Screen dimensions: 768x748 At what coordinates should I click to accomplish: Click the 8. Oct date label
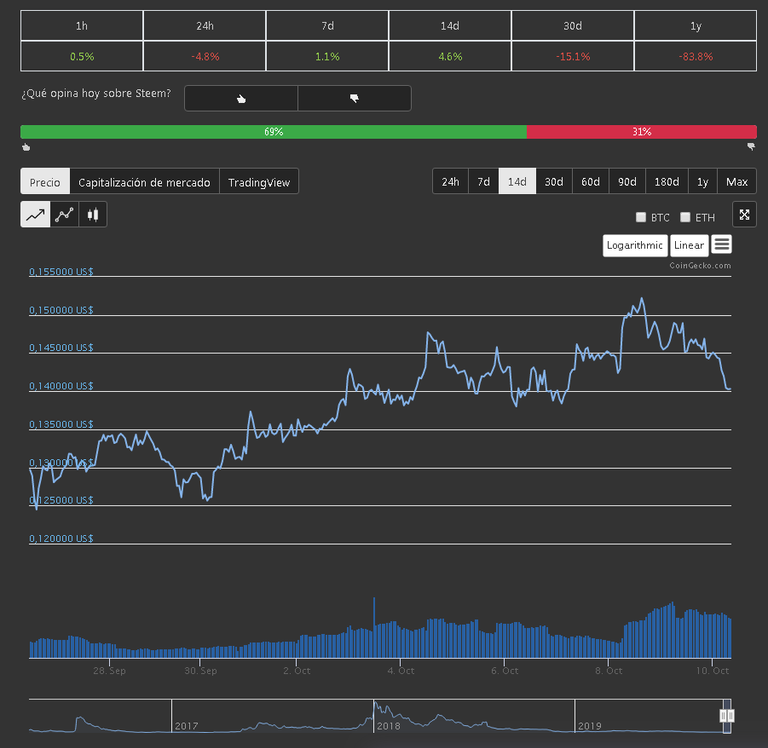point(608,671)
